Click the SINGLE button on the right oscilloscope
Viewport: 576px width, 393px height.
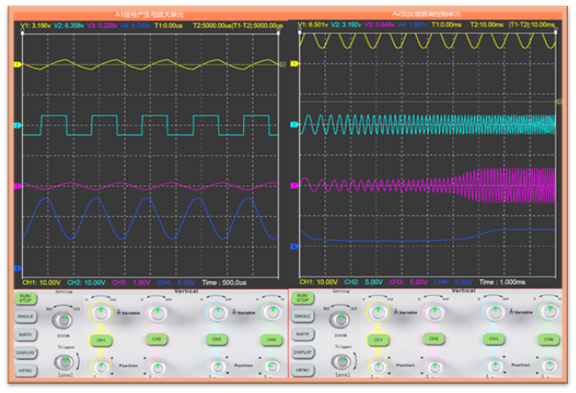303,316
